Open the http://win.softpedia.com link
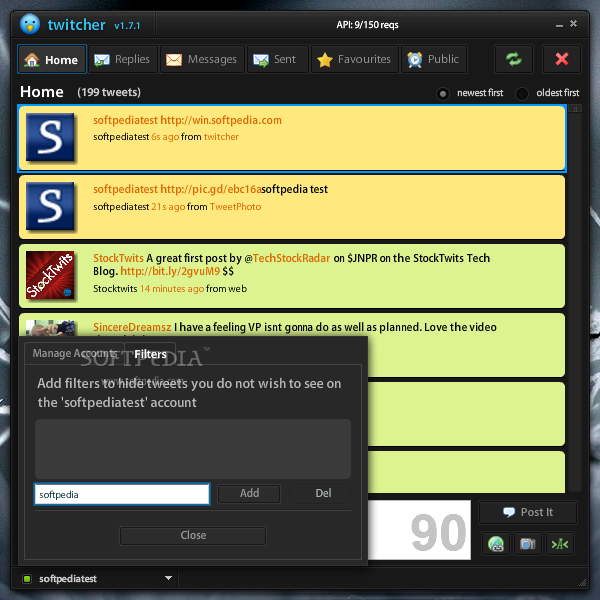The image size is (600, 600). pyautogui.click(x=221, y=120)
